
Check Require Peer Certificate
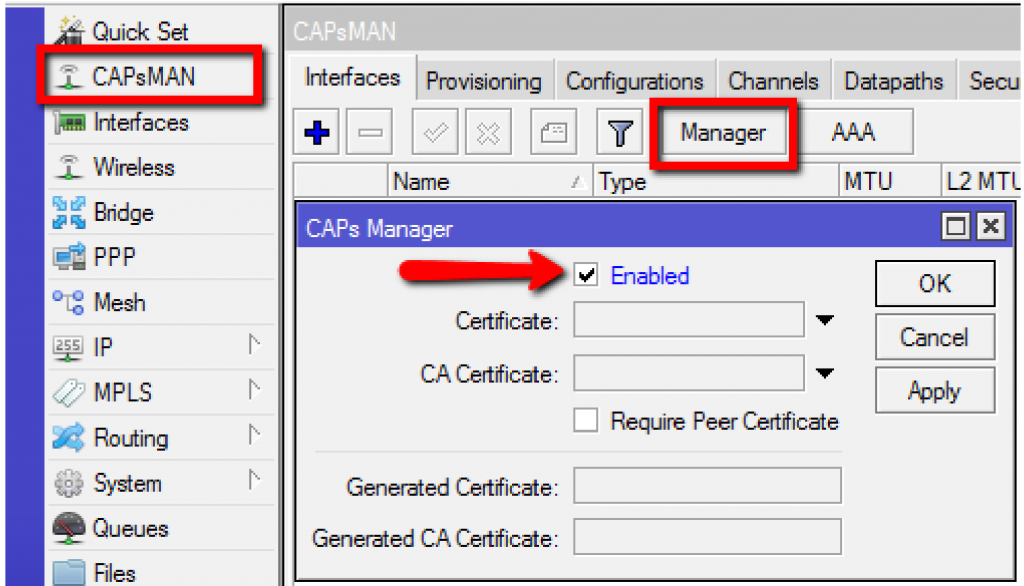[586, 420]
